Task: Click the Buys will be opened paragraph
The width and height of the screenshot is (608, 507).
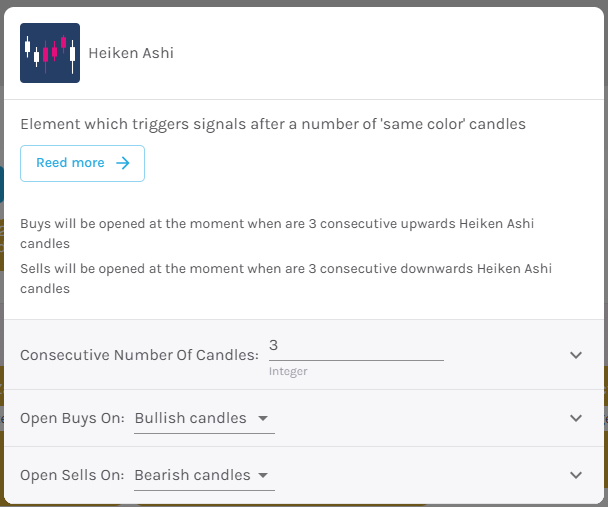Action: pos(277,234)
